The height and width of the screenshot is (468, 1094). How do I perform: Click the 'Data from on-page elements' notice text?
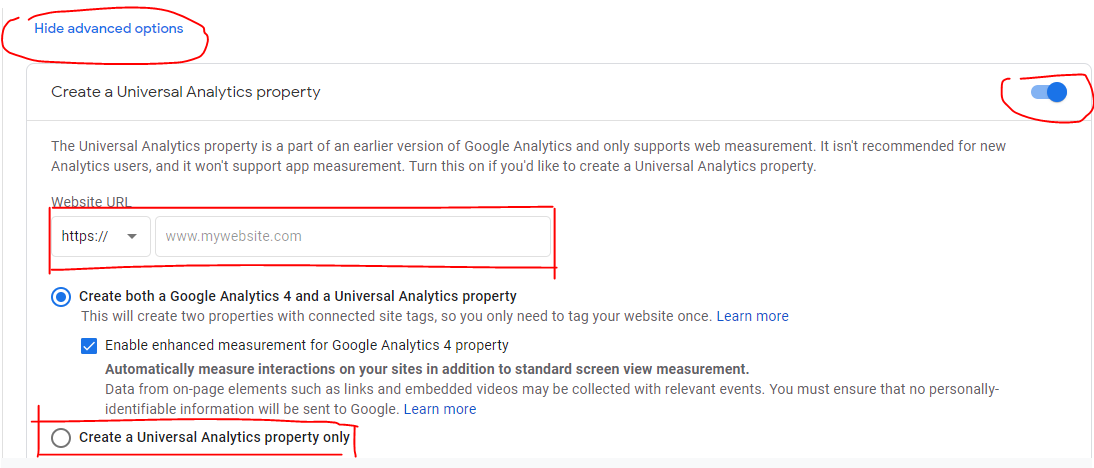tap(552, 399)
